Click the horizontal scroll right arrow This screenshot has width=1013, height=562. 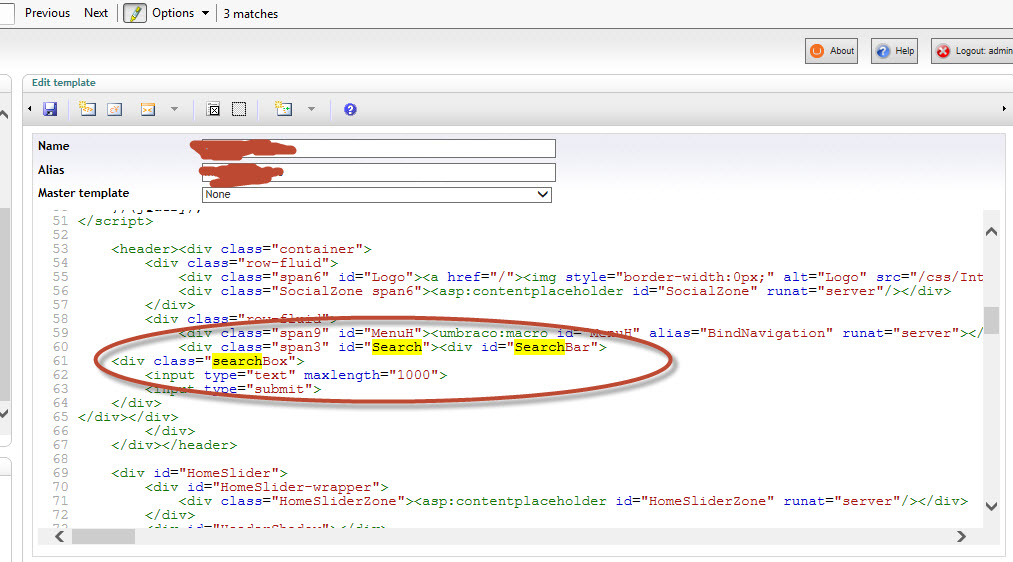pyautogui.click(x=961, y=536)
